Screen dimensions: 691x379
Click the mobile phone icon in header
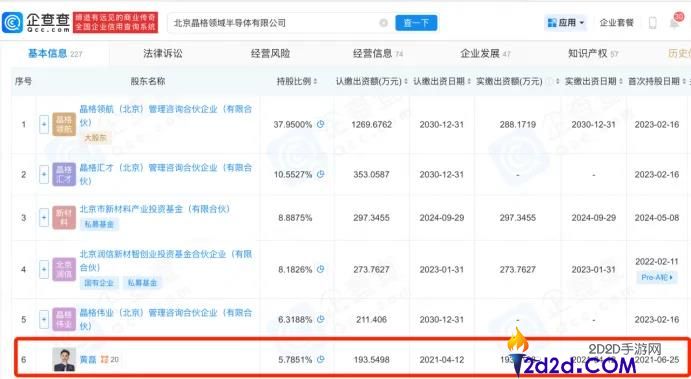[653, 23]
